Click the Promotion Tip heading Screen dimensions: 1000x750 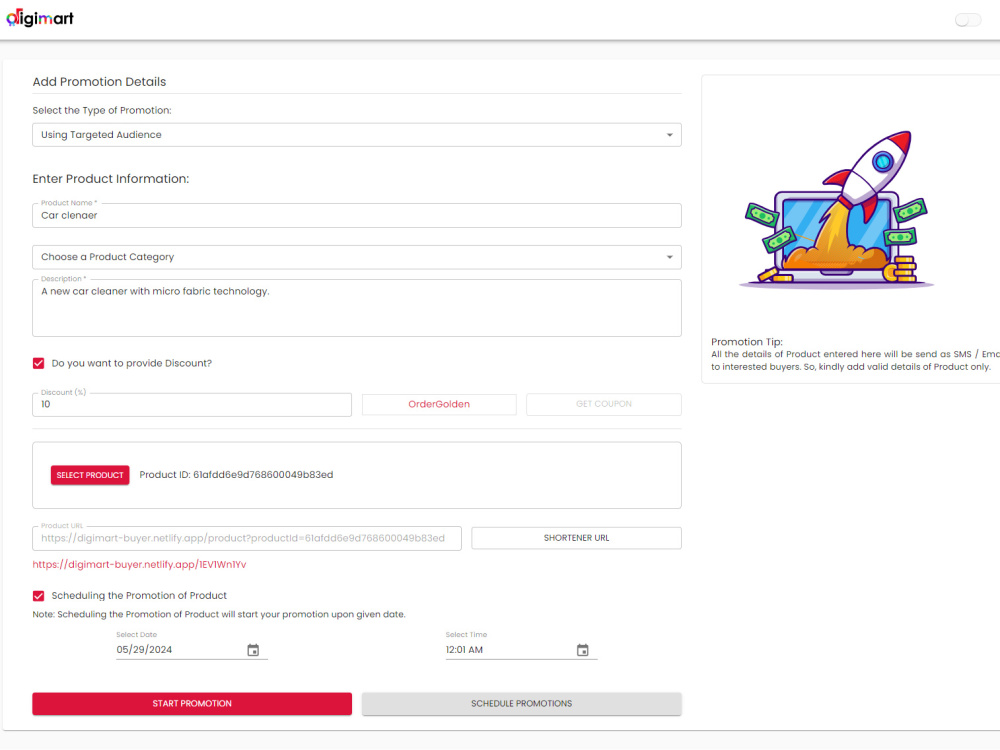[746, 342]
